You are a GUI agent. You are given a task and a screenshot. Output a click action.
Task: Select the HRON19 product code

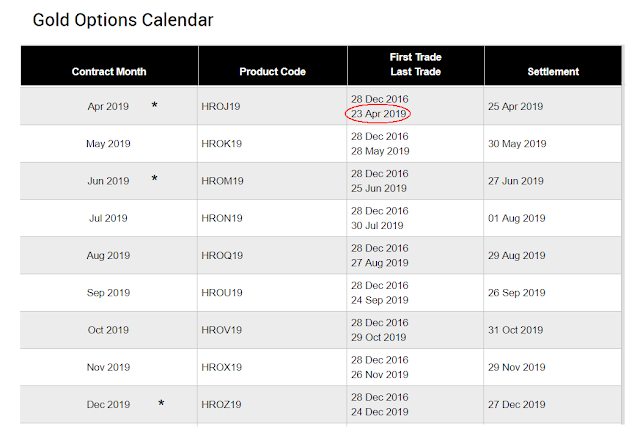pyautogui.click(x=220, y=218)
